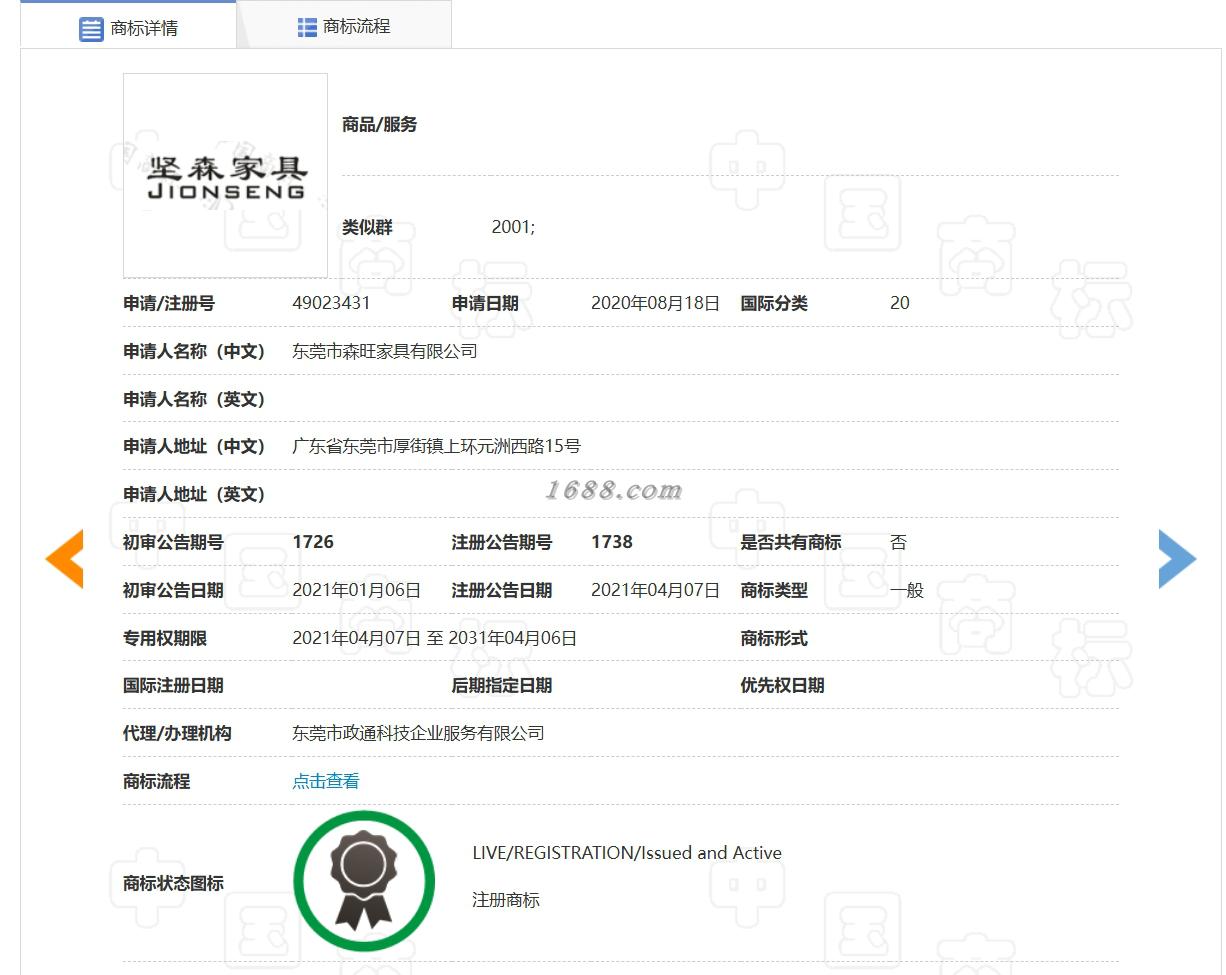Image resolution: width=1226 pixels, height=975 pixels.
Task: Select registration number 49023431
Action: [x=331, y=303]
